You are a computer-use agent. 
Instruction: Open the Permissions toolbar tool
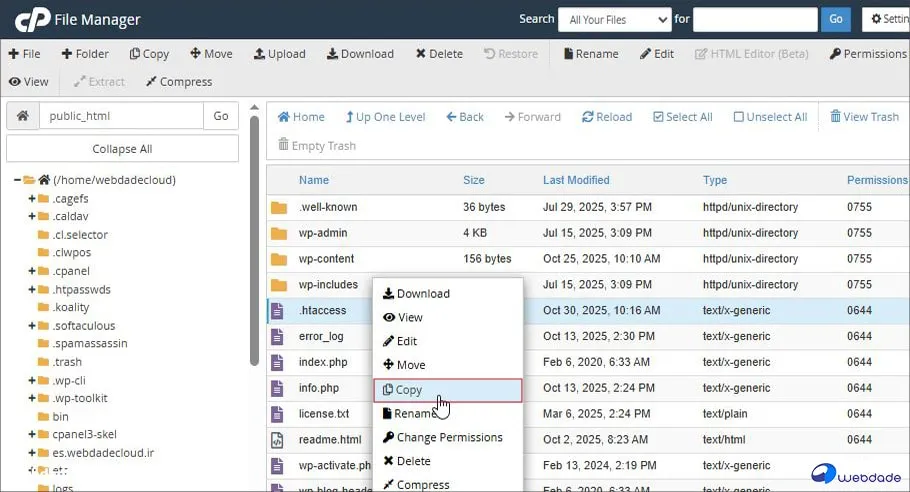click(868, 54)
